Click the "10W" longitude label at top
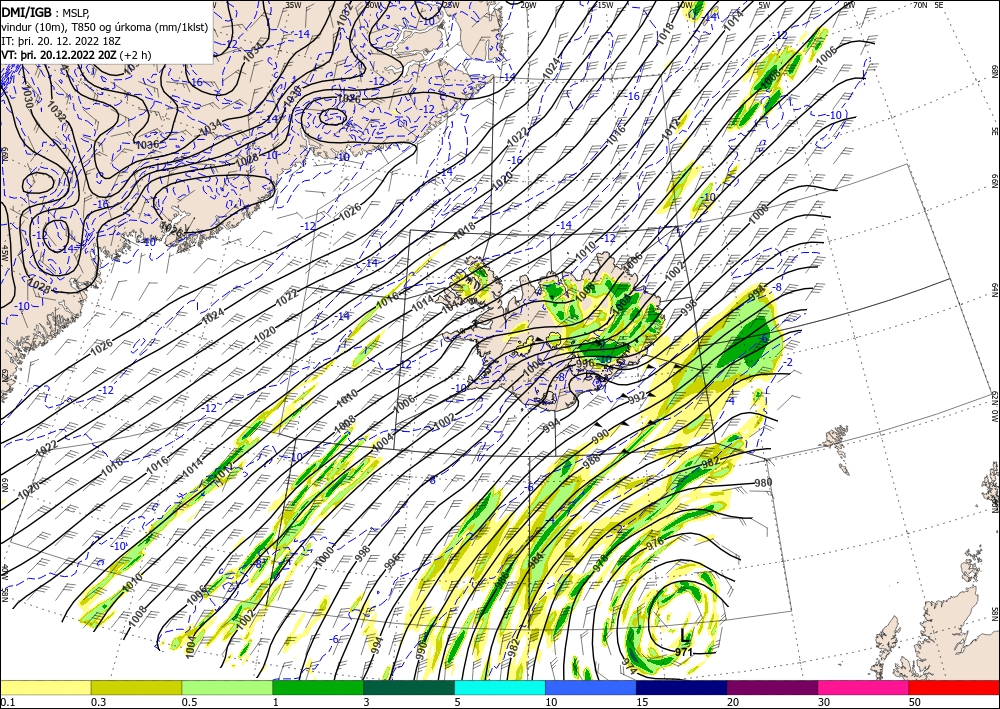 pyautogui.click(x=684, y=5)
